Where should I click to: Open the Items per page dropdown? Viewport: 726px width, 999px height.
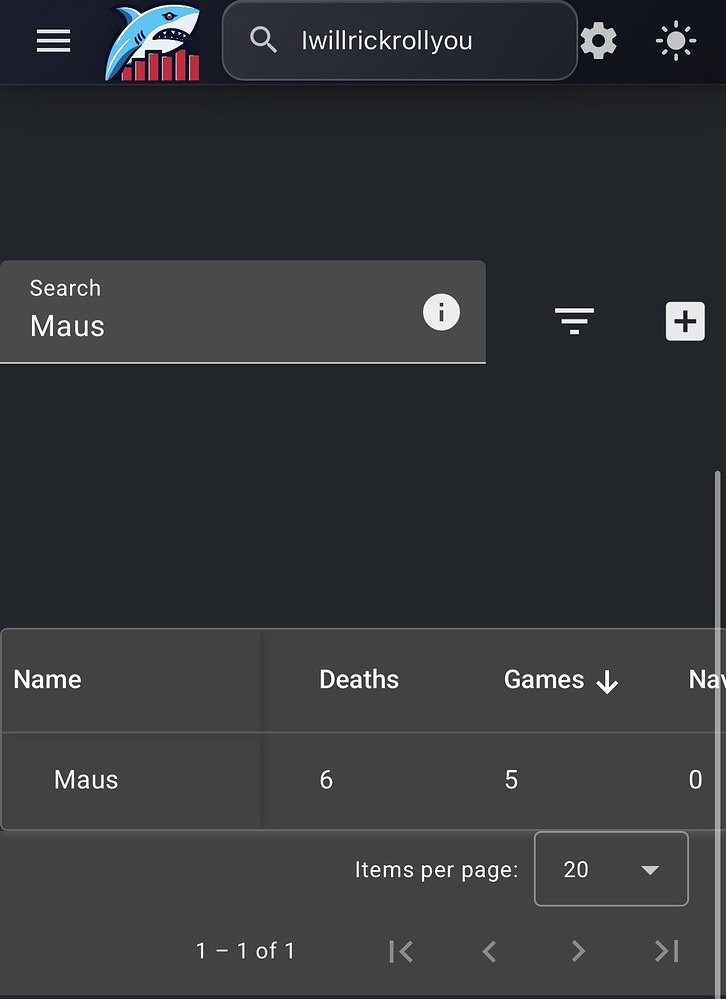[x=611, y=869]
